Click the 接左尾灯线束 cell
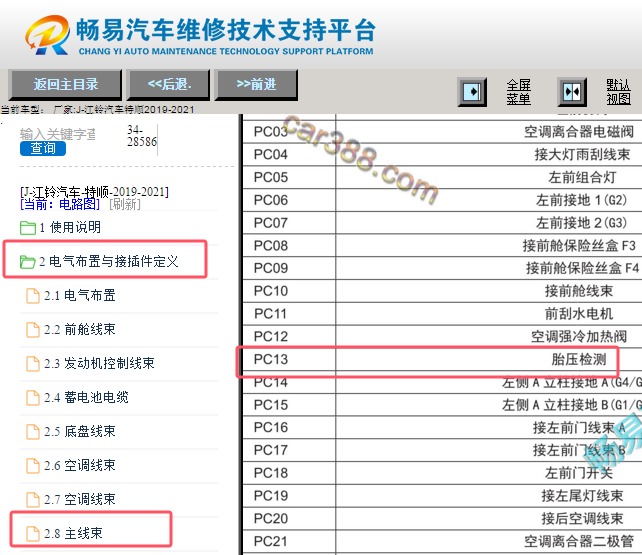Screen dimensions: 642x555 [582, 496]
